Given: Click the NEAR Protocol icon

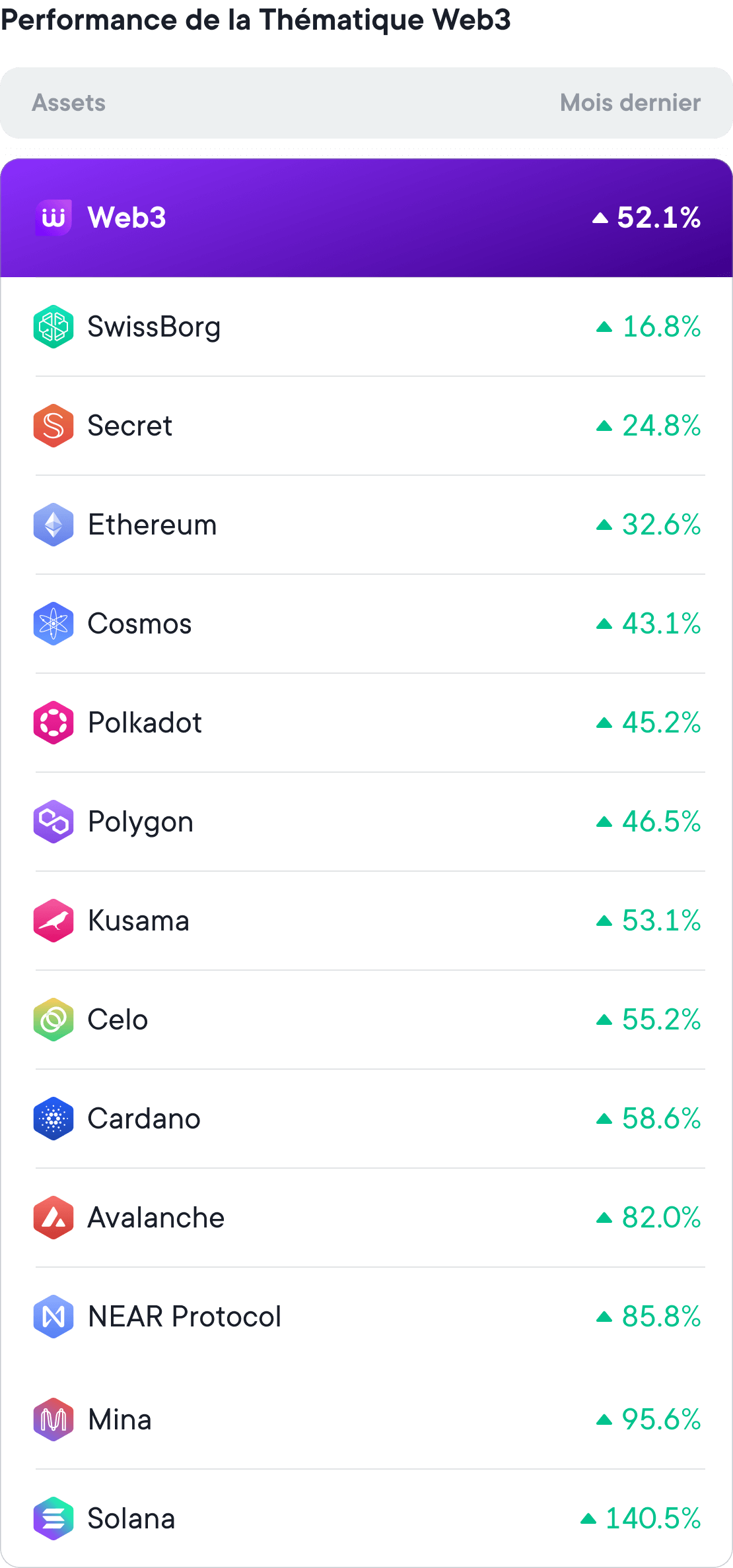Looking at the screenshot, I should coord(53,1317).
